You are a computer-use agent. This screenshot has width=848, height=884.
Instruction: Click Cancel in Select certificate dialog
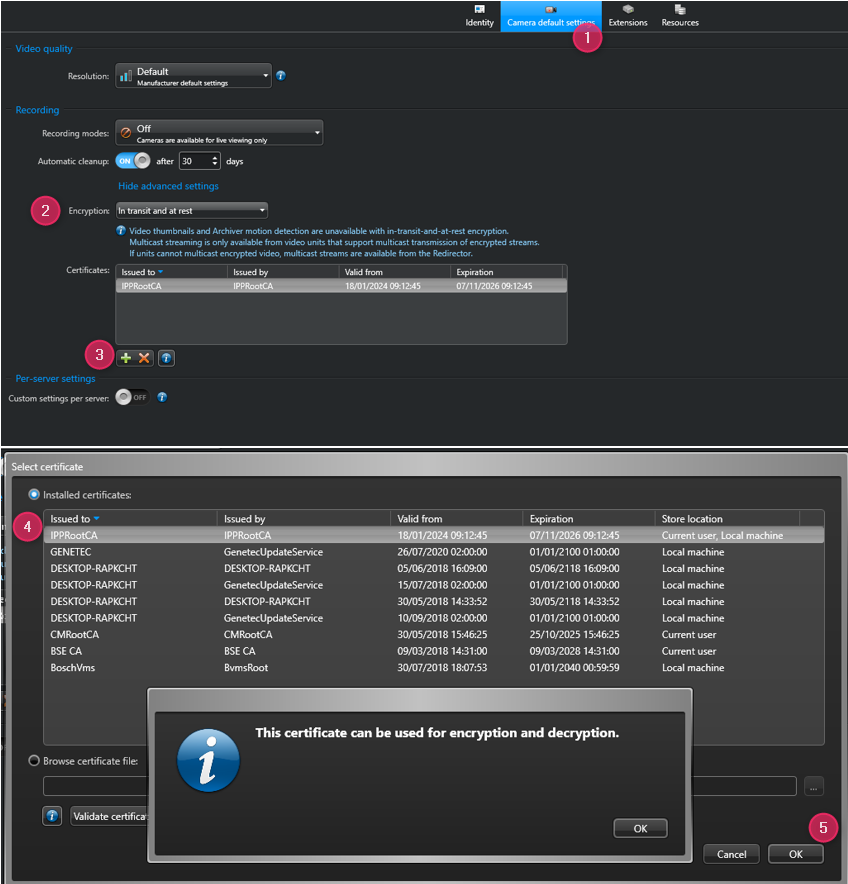coord(731,854)
